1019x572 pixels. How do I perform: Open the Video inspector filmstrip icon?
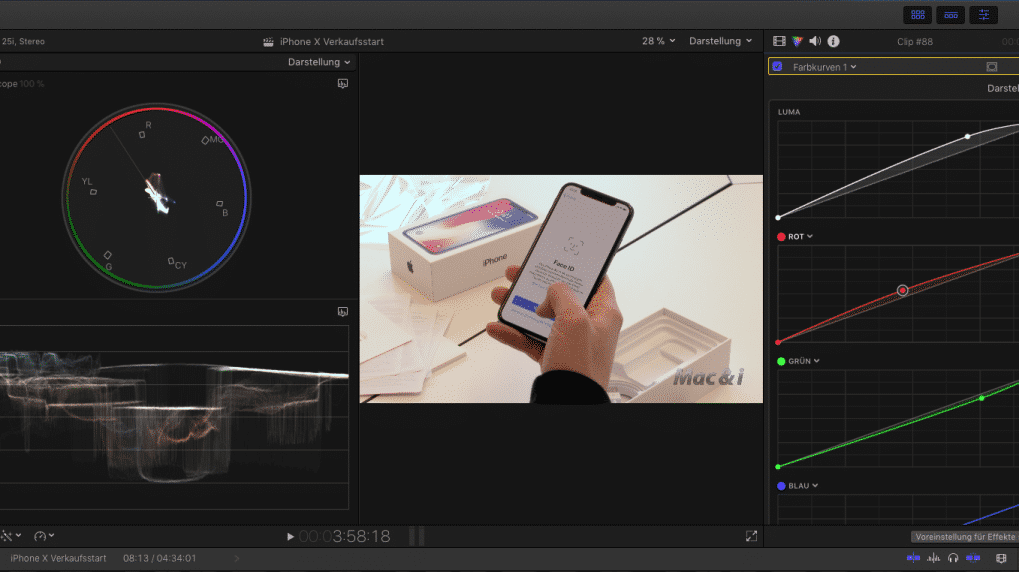click(779, 41)
